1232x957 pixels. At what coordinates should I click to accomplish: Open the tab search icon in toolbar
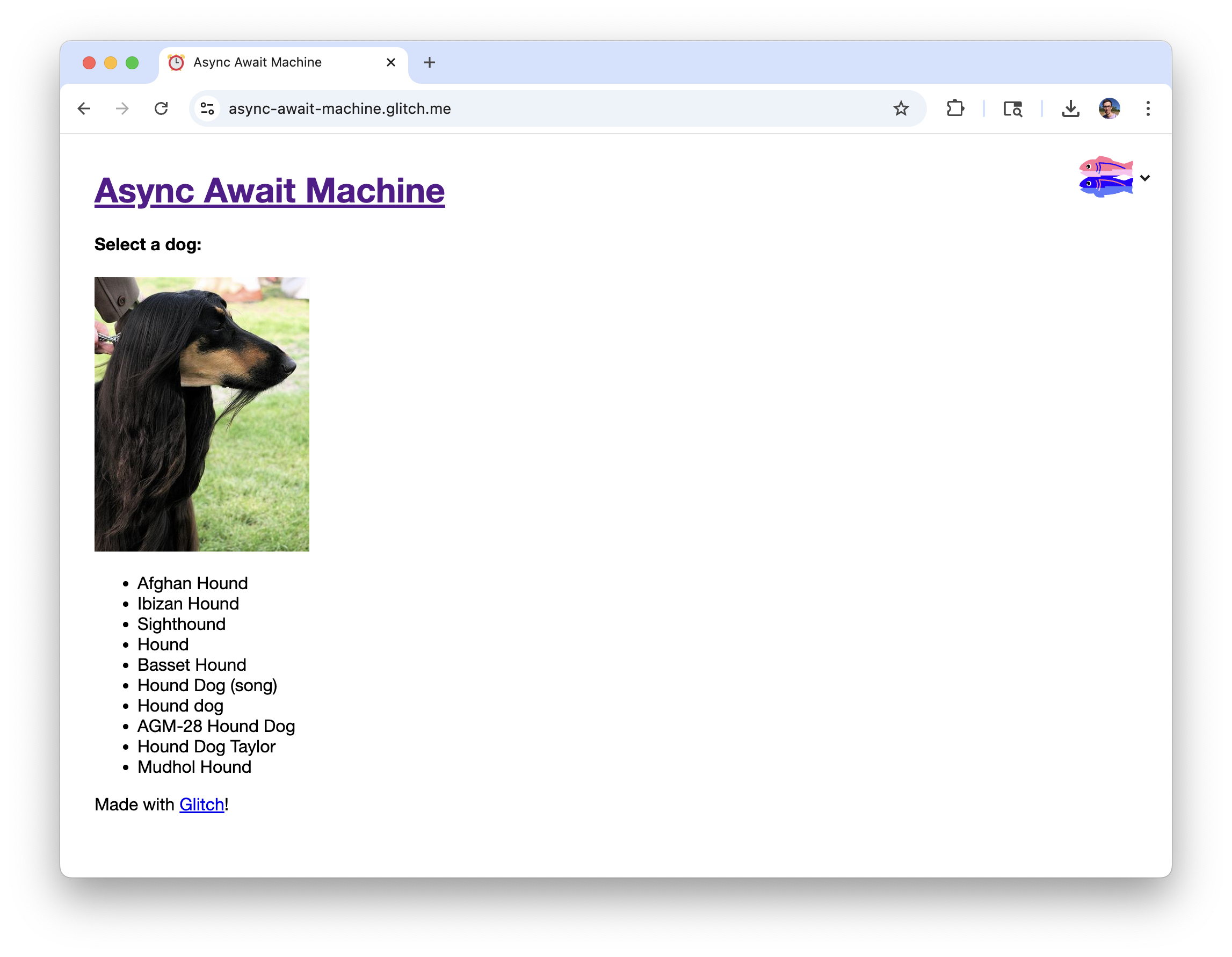[1012, 108]
